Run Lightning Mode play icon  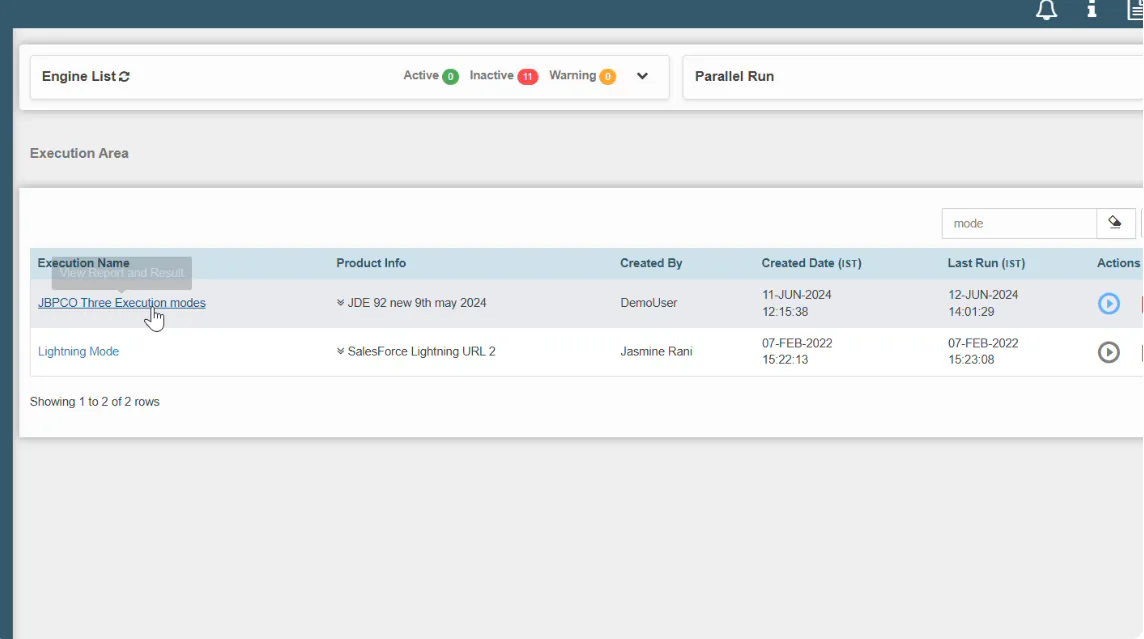coord(1108,352)
